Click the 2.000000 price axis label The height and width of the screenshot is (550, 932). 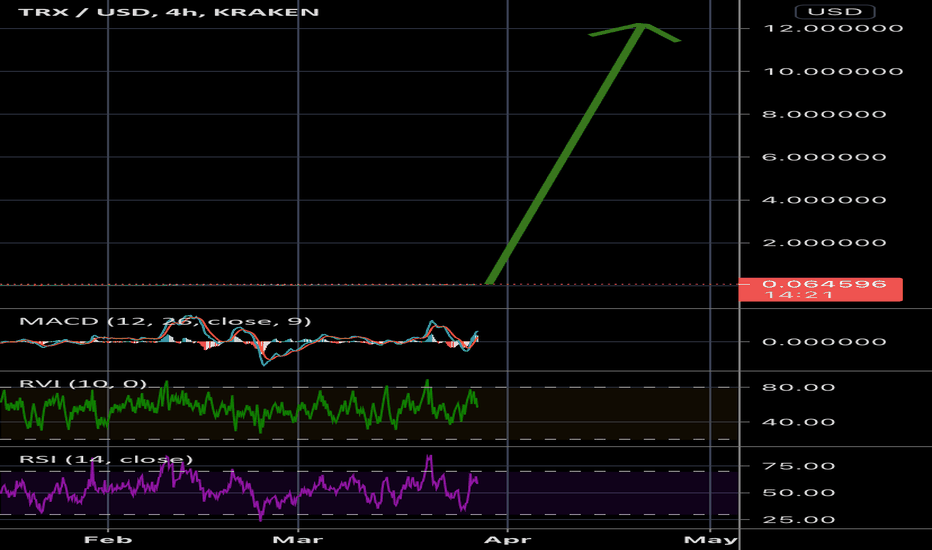click(x=824, y=243)
